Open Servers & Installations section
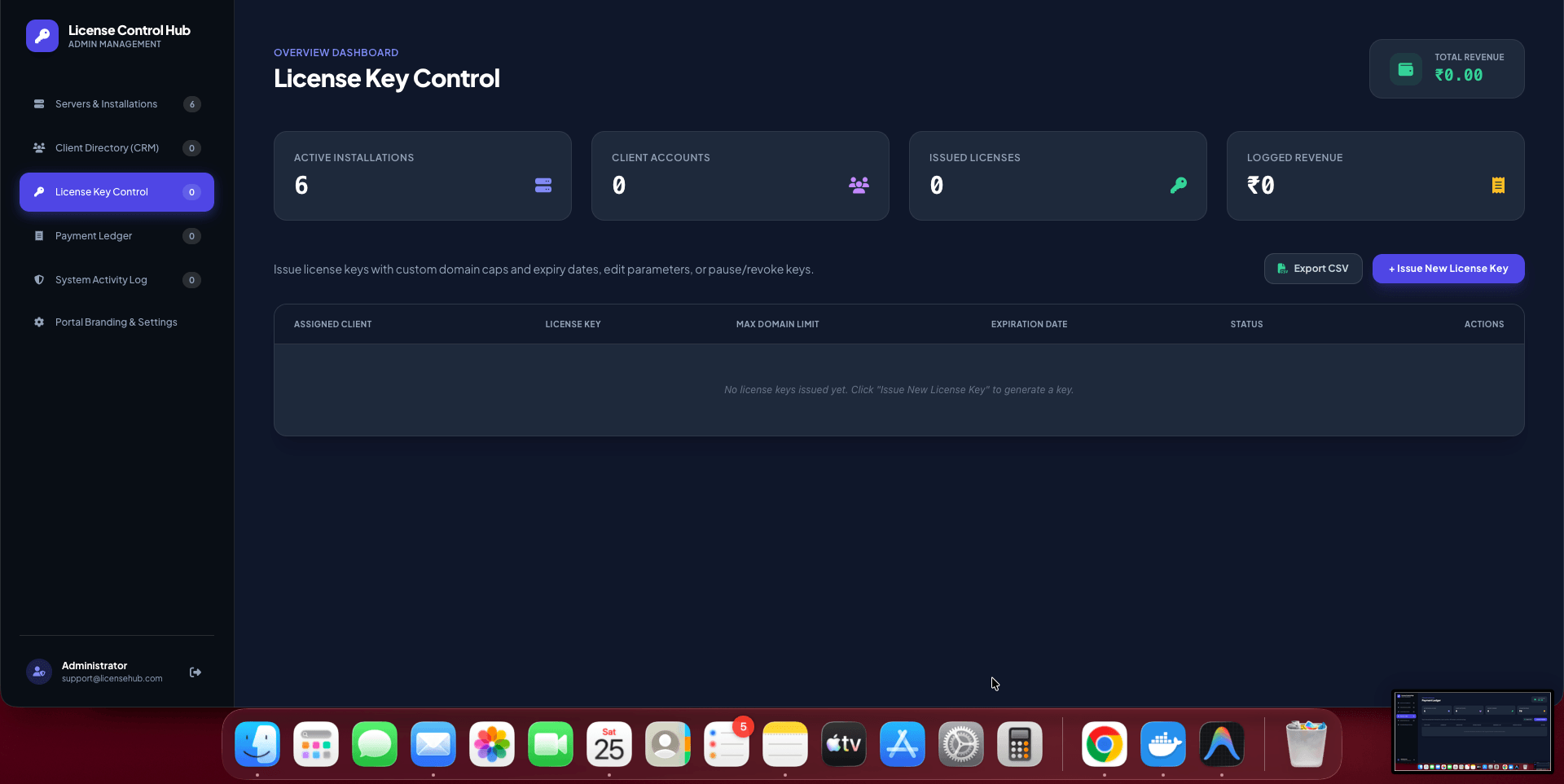The image size is (1564, 784). (x=116, y=104)
